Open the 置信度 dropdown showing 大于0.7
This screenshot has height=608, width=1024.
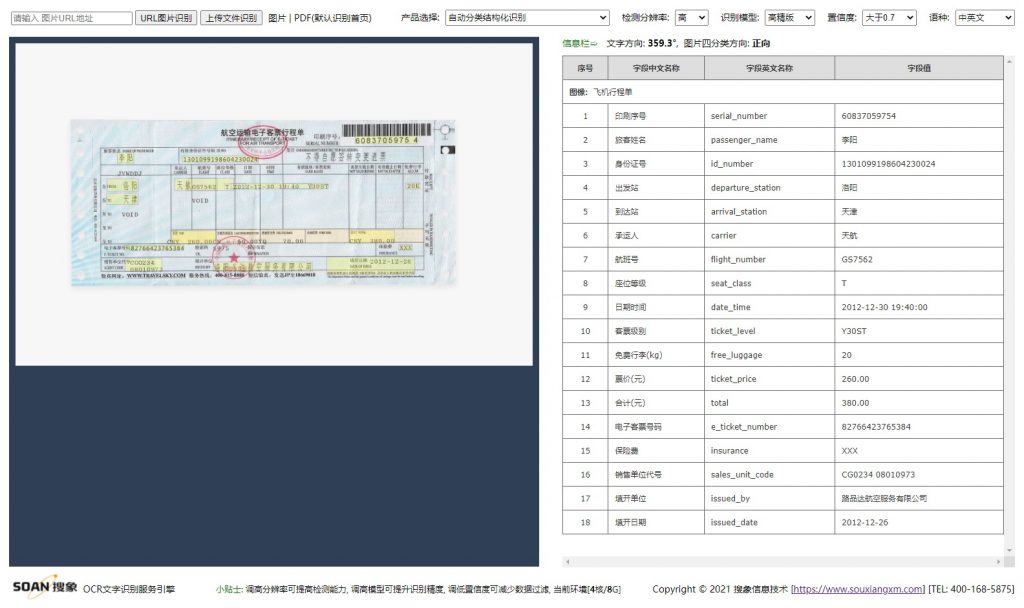point(889,18)
